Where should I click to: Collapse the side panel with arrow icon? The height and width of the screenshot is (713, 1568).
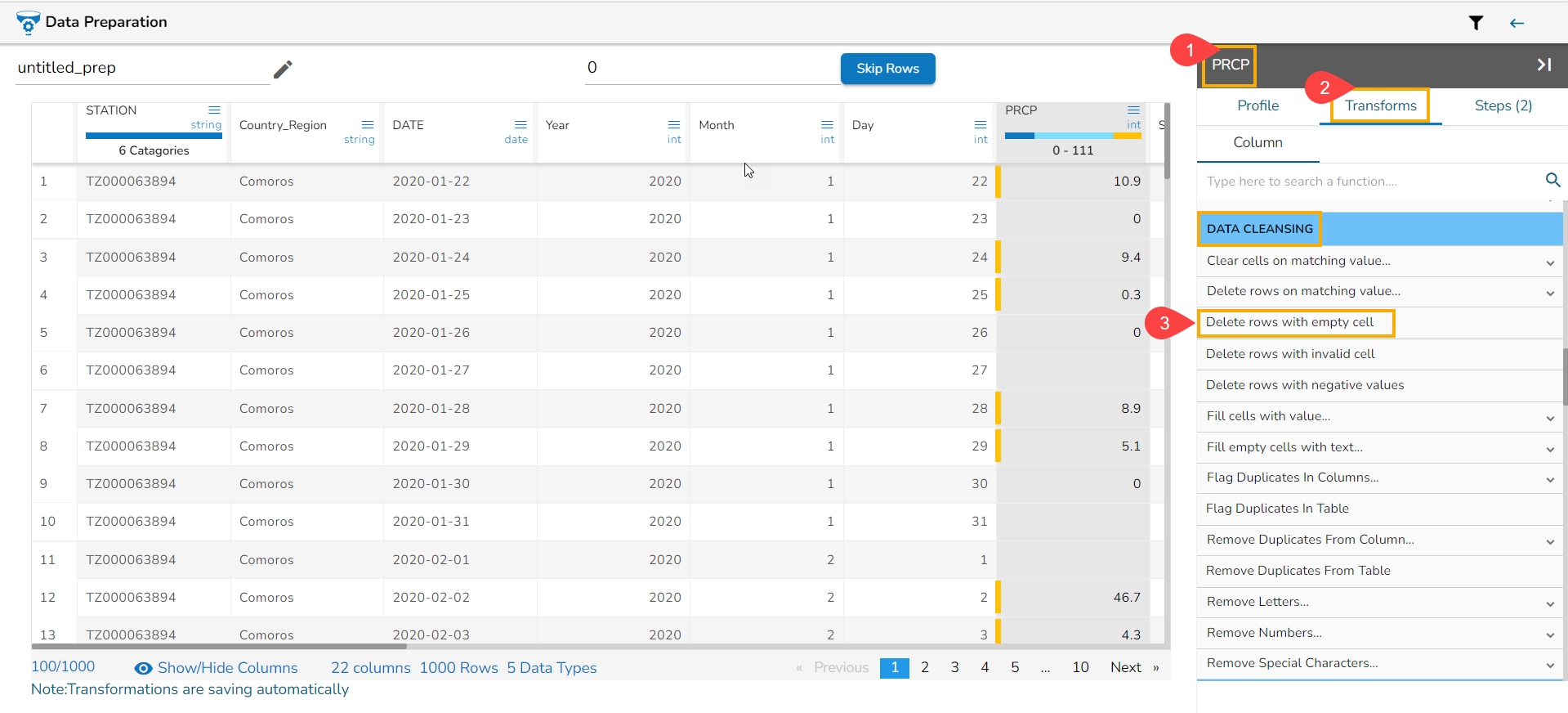pyautogui.click(x=1543, y=65)
